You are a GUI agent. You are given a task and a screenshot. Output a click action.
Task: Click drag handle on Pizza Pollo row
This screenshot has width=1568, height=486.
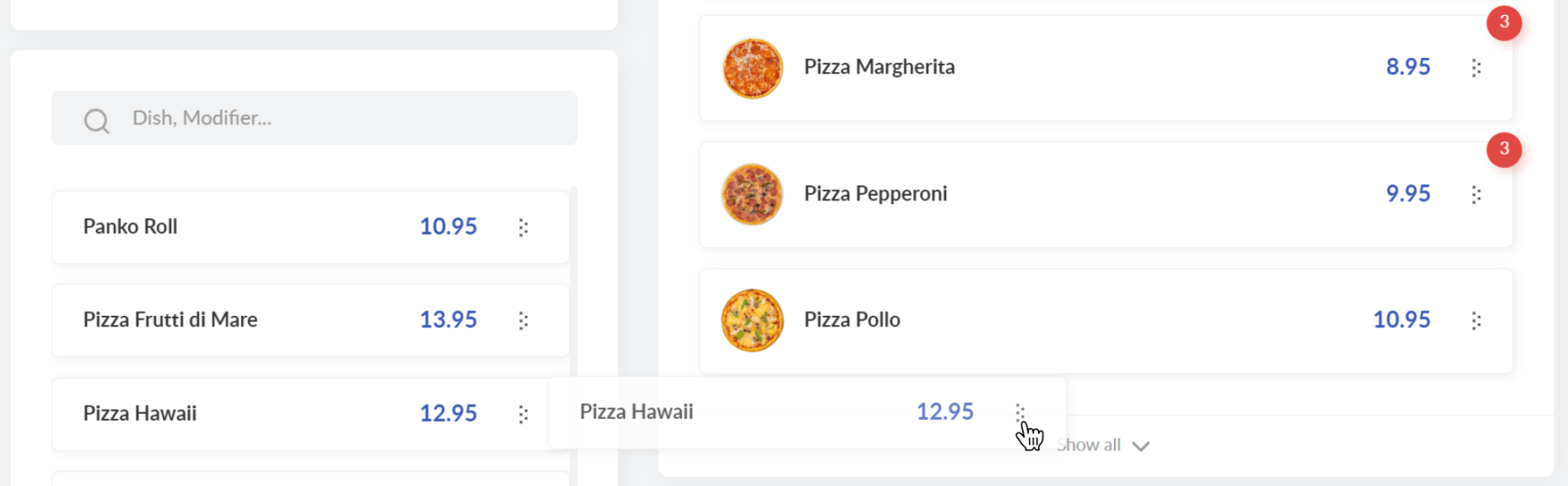(1476, 321)
